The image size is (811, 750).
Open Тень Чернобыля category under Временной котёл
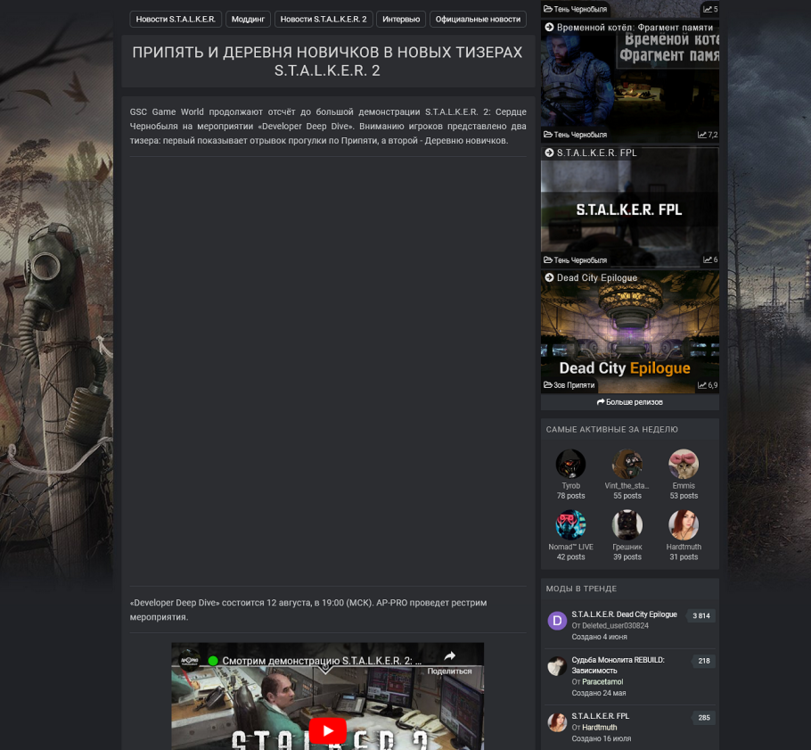click(x=575, y=134)
